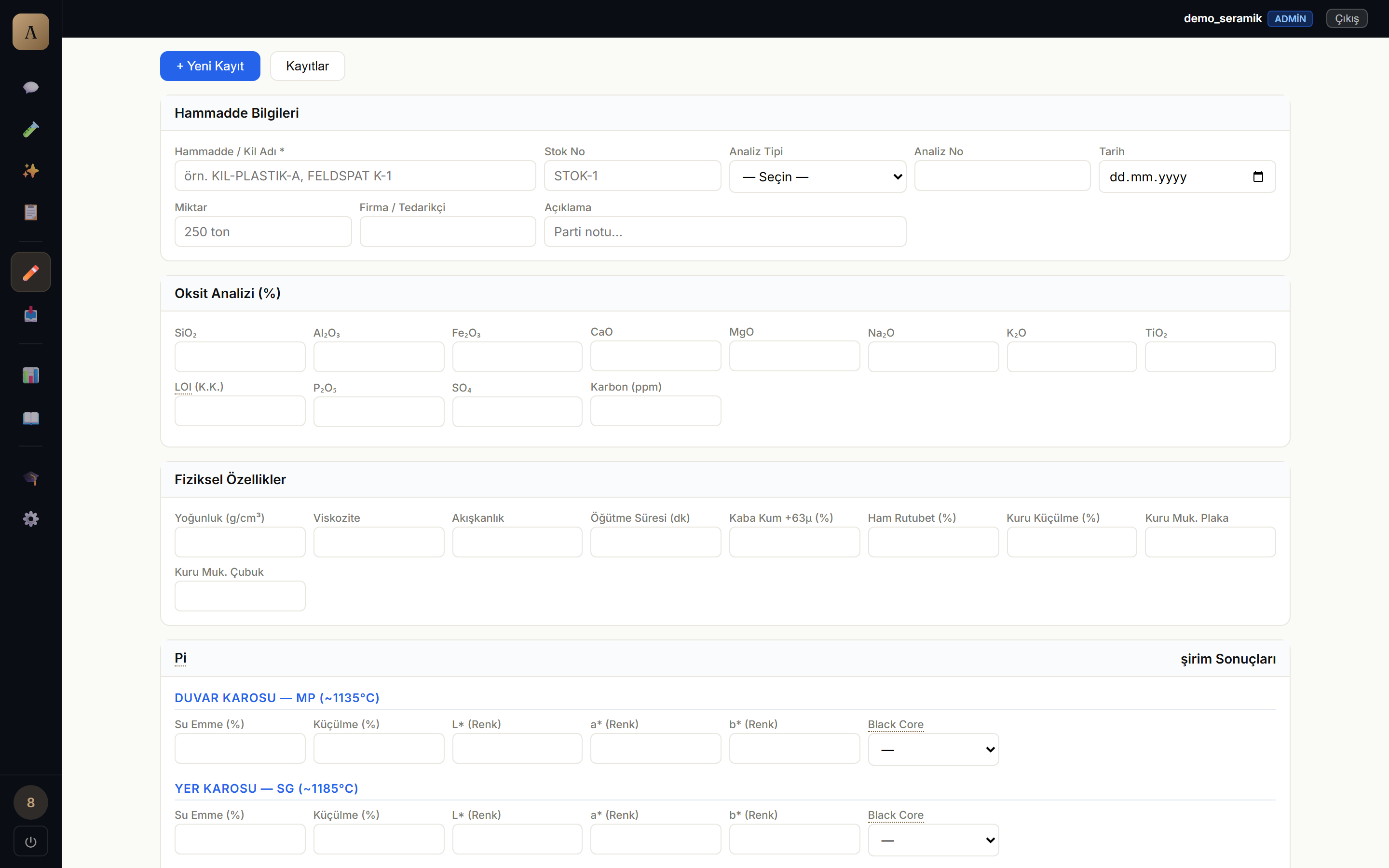Click the P₂O₅ input field
This screenshot has height=868, width=1389.
[379, 412]
